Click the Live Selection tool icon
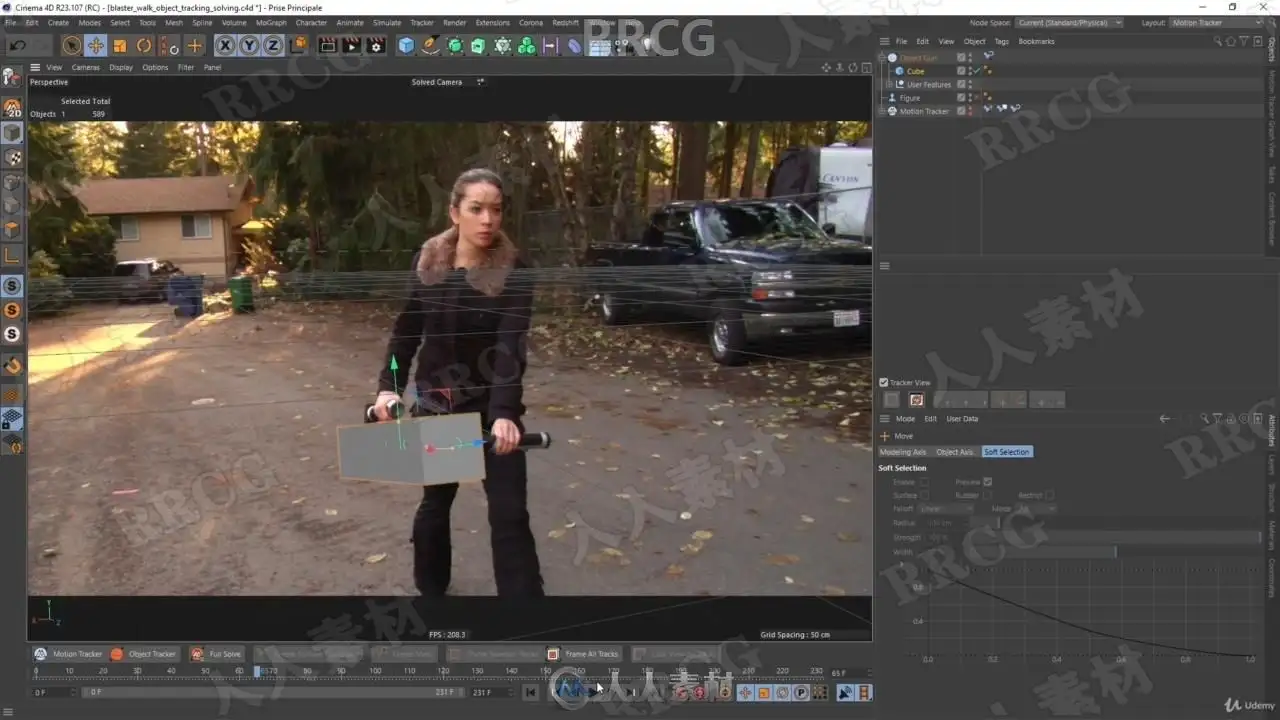1280x720 pixels. coord(71,45)
